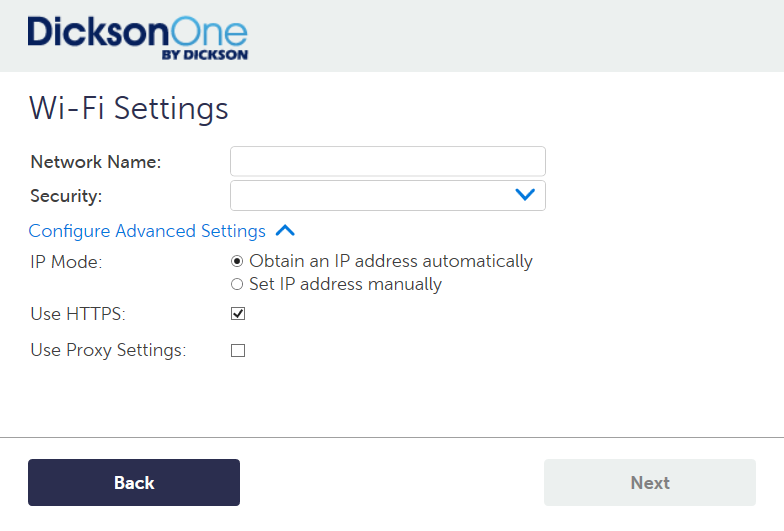Click the "Security:" label
The height and width of the screenshot is (531, 784).
(x=66, y=196)
